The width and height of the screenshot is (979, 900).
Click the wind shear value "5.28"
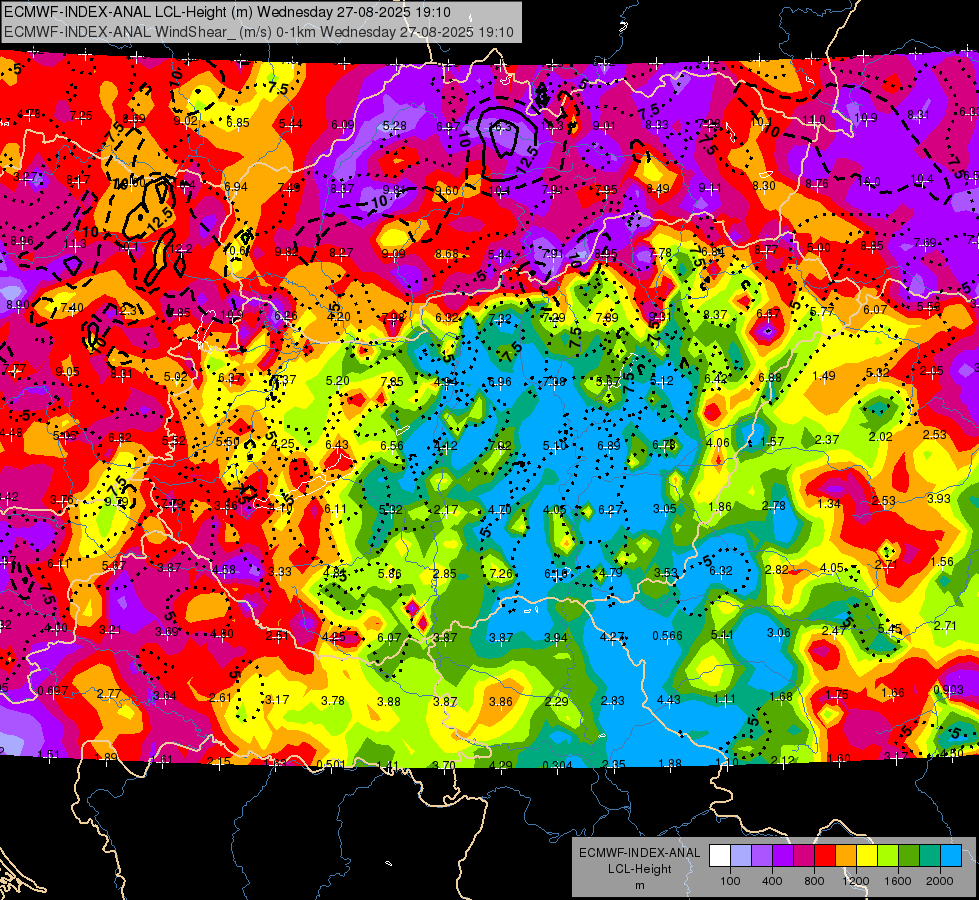coord(395,126)
